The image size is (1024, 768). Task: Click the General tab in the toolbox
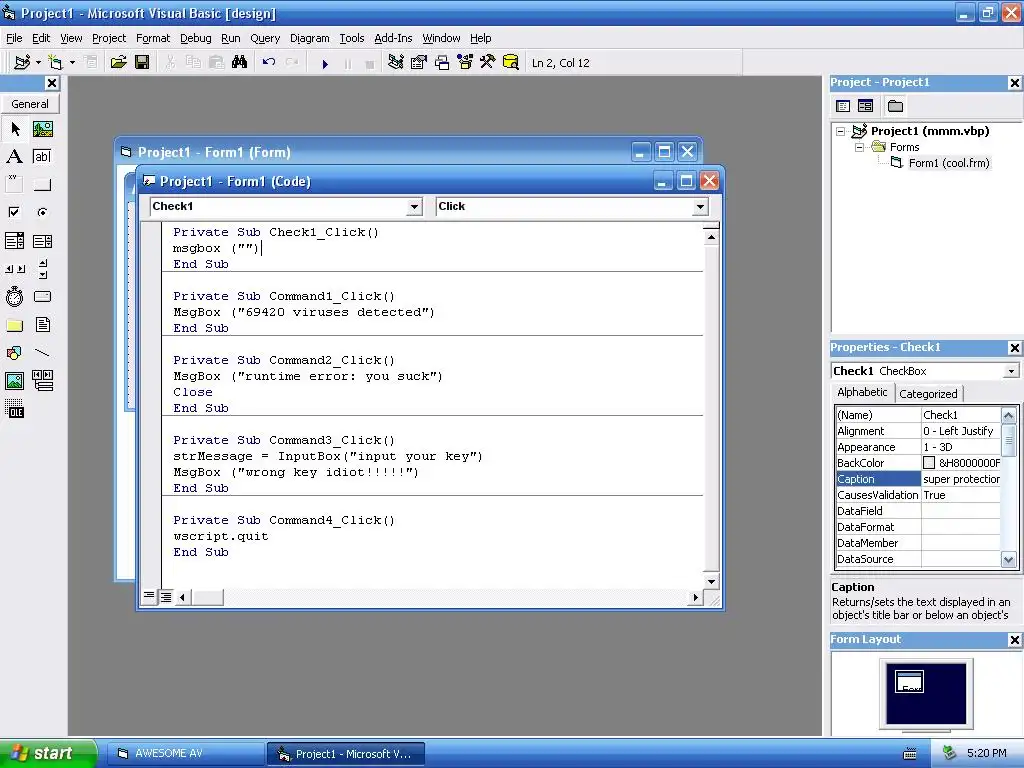click(x=30, y=104)
